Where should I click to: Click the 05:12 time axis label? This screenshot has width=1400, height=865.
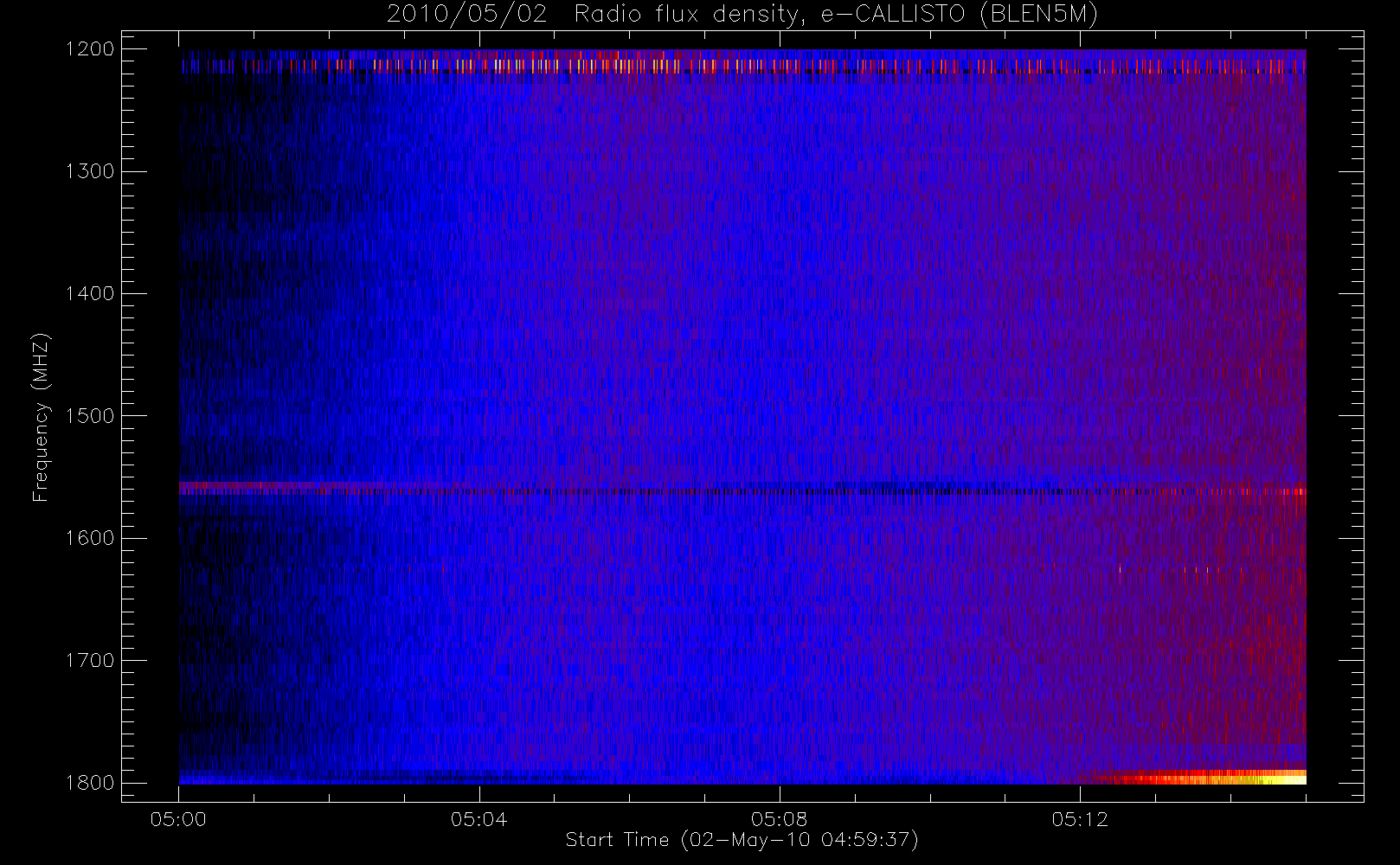[x=1080, y=819]
